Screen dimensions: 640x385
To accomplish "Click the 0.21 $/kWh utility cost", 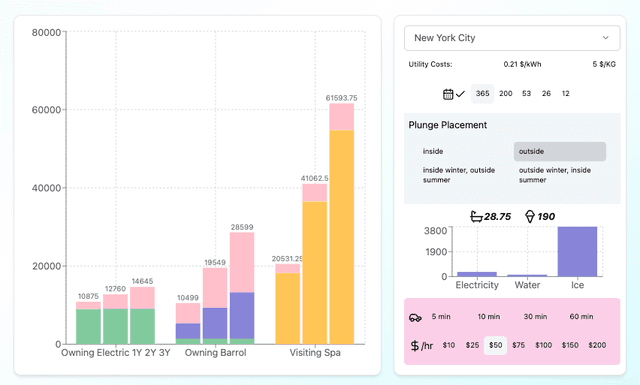I will point(522,64).
